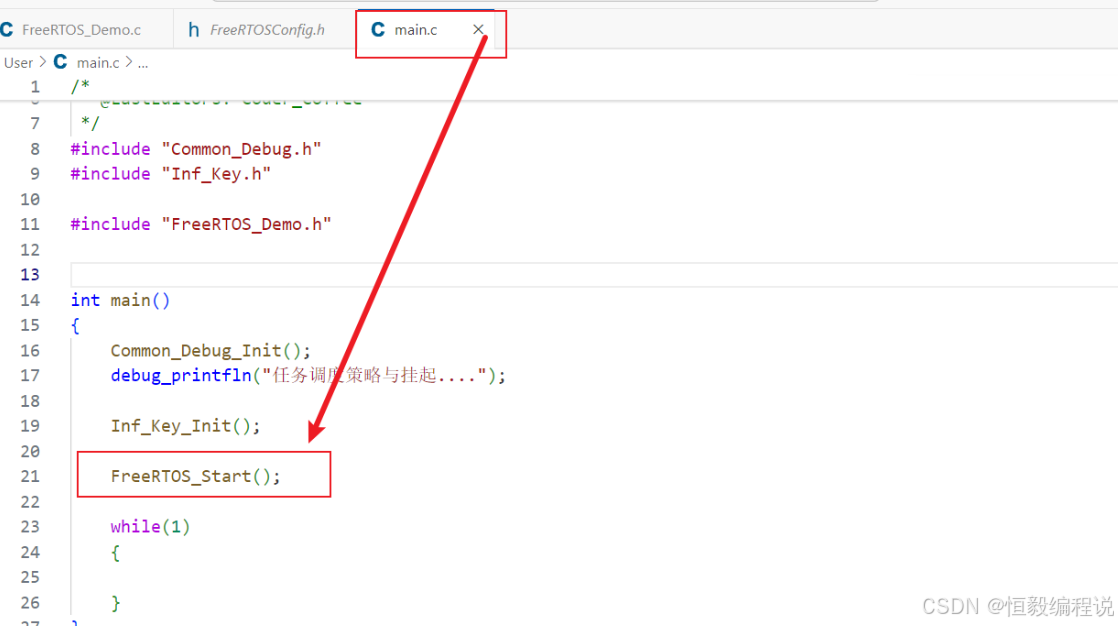Click the #include directive on line 9
Viewport: 1118px width, 626px height.
[x=111, y=174]
